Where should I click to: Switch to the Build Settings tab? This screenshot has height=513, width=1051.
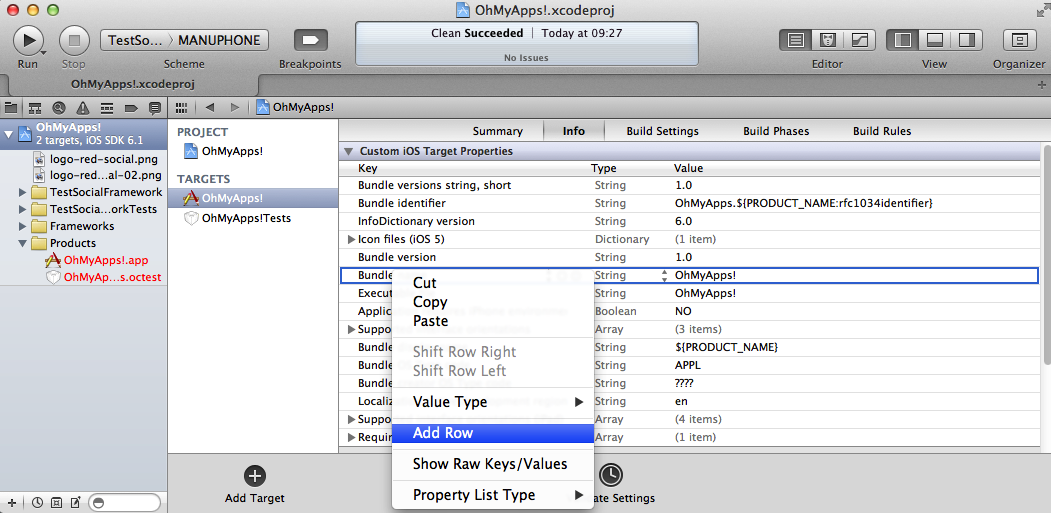click(662, 131)
